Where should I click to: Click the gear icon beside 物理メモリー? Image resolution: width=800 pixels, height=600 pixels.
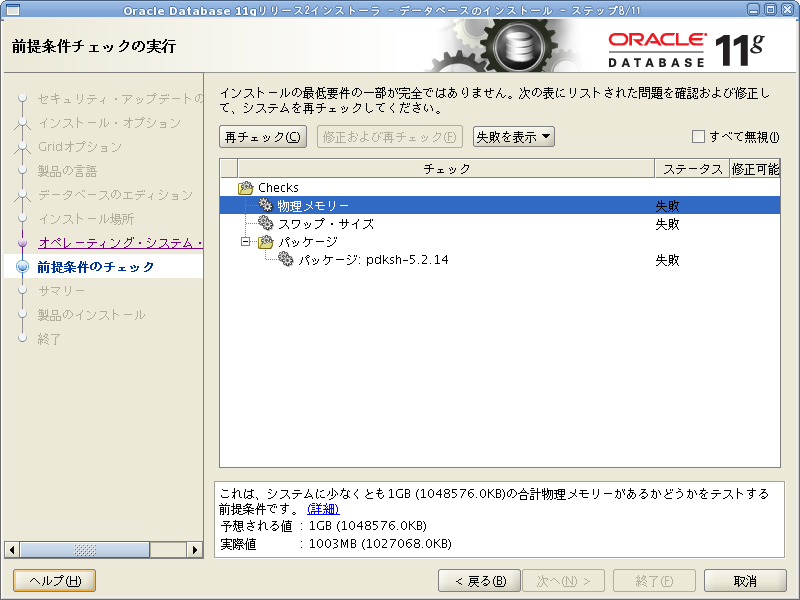pyautogui.click(x=265, y=205)
